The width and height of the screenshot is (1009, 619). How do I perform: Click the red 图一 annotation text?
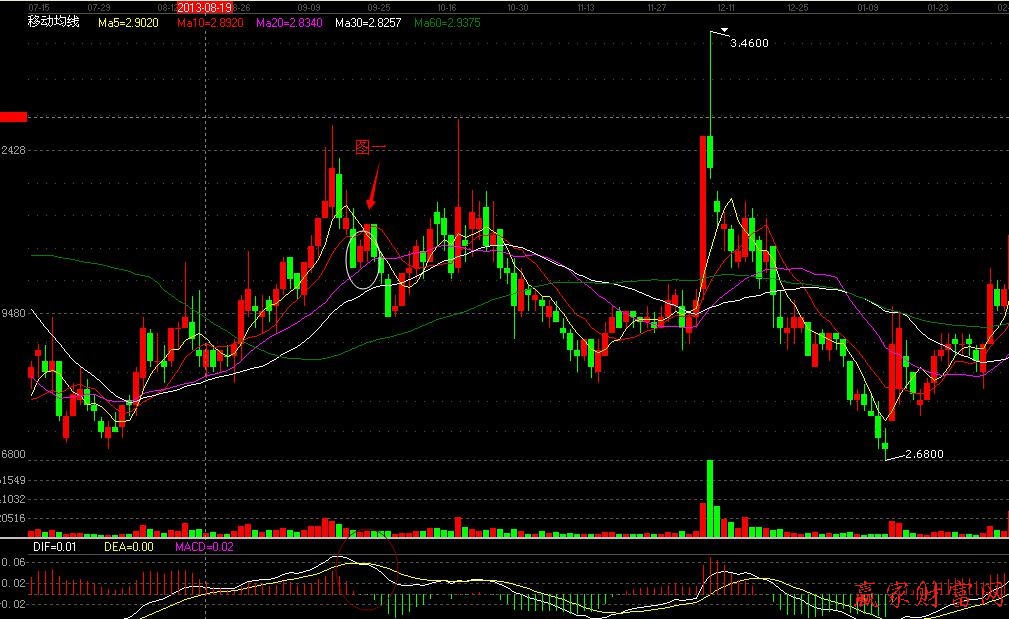[x=370, y=148]
